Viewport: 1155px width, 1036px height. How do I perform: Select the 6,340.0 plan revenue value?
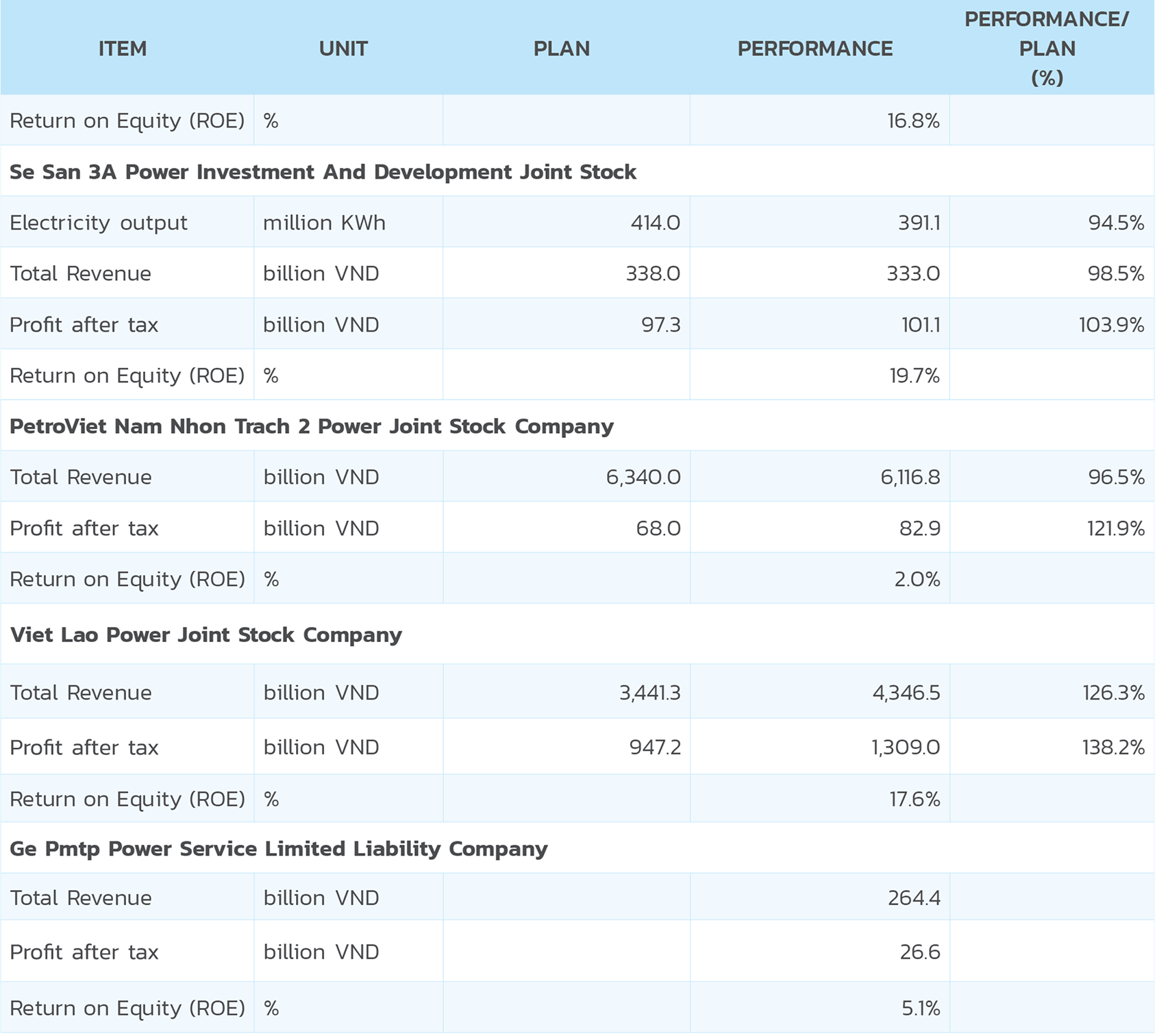(643, 477)
